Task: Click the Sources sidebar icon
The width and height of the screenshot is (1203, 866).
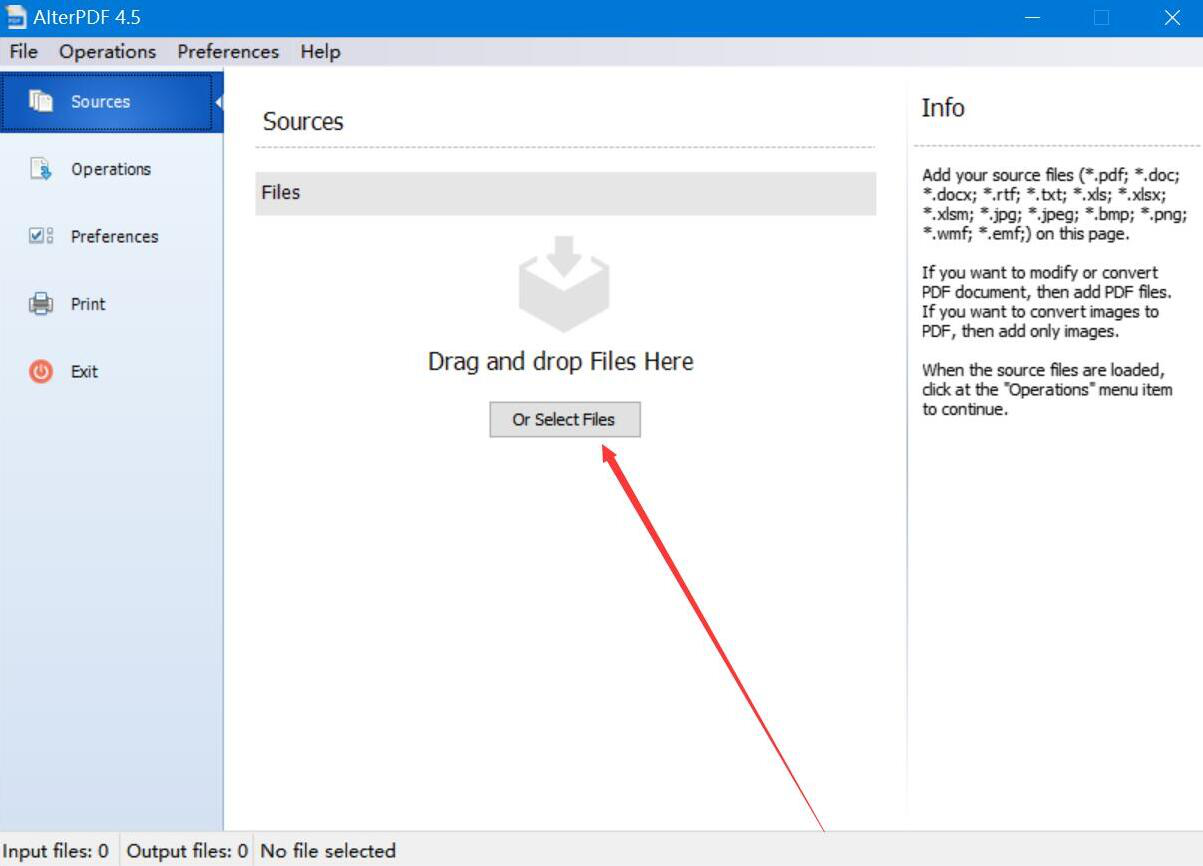Action: tap(41, 101)
